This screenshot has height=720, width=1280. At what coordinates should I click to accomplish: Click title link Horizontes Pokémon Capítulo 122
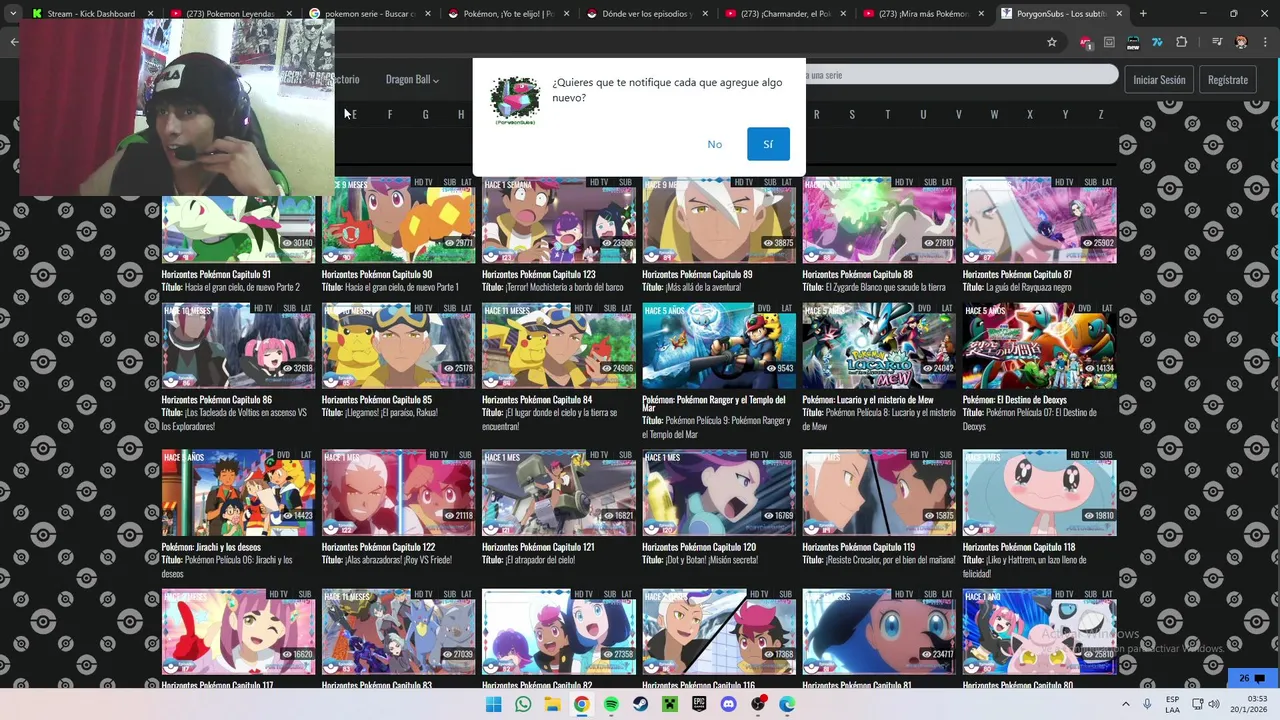click(378, 547)
